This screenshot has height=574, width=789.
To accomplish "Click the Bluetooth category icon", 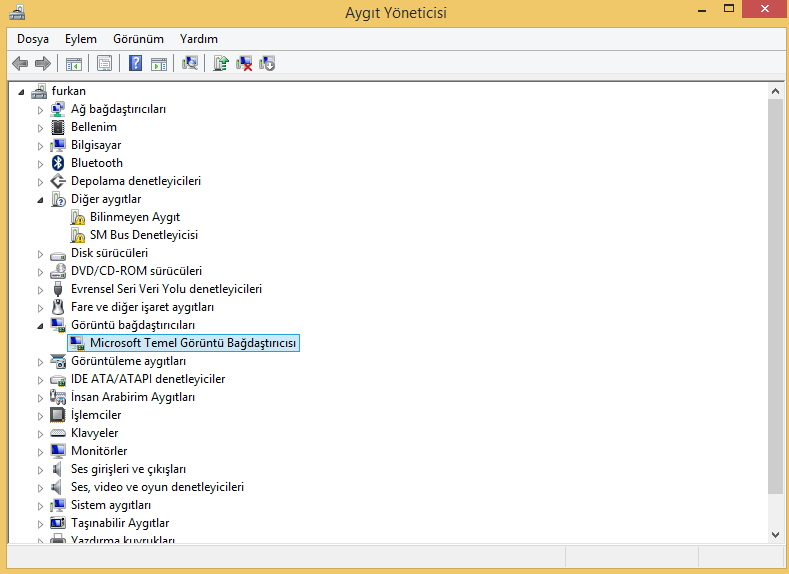I will point(58,163).
